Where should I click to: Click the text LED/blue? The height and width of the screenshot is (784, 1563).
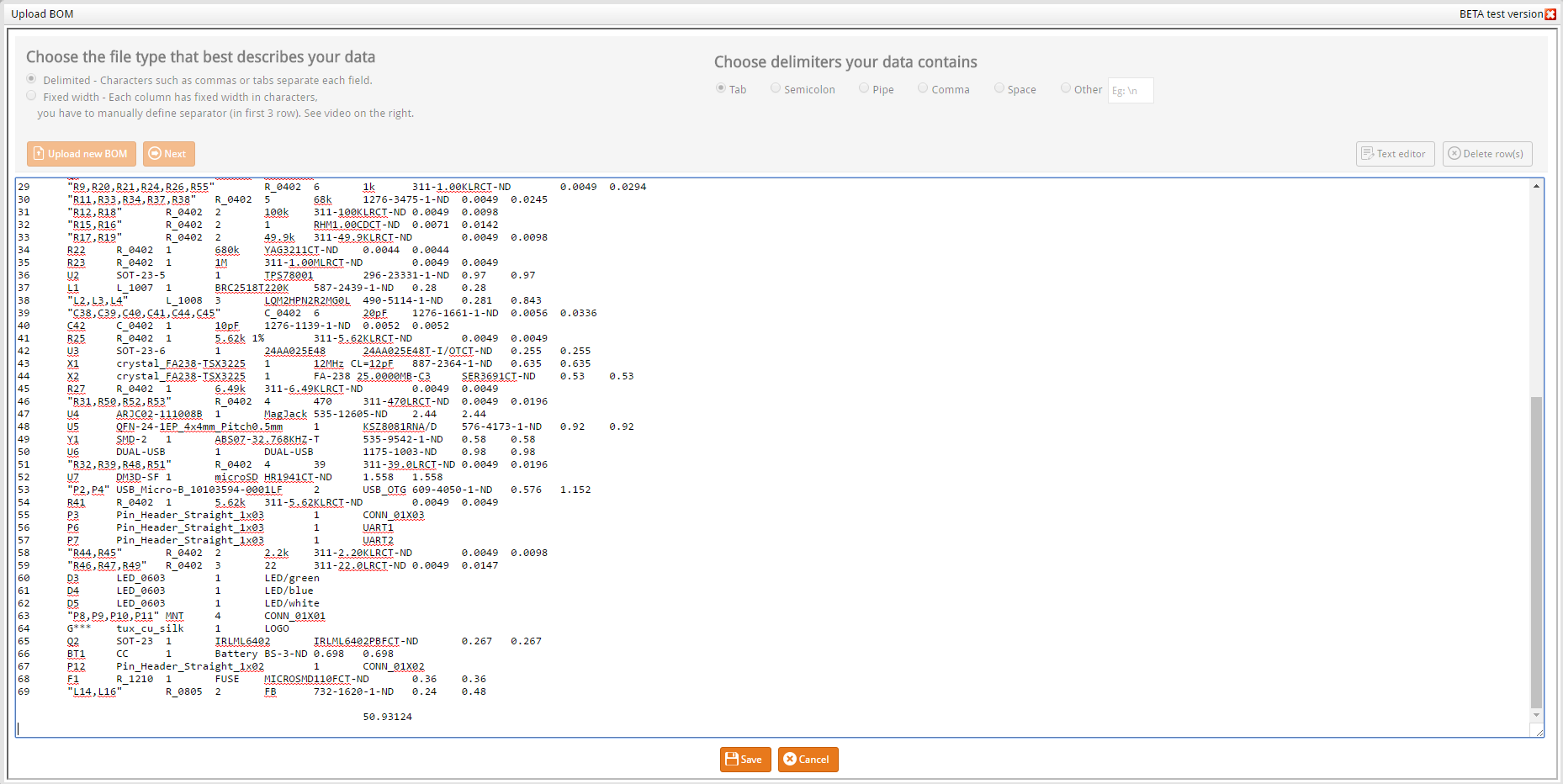[289, 591]
